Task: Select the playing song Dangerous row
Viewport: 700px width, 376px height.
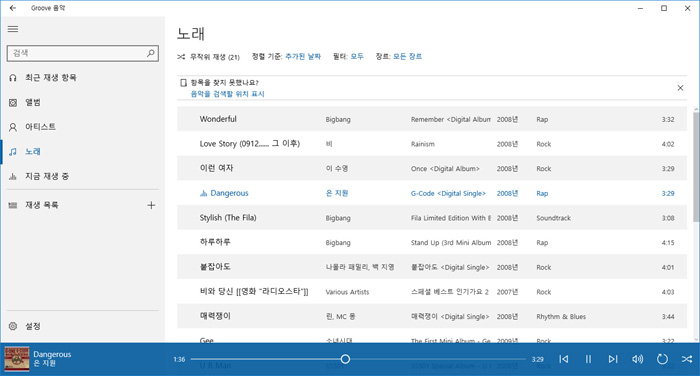Action: pos(432,193)
